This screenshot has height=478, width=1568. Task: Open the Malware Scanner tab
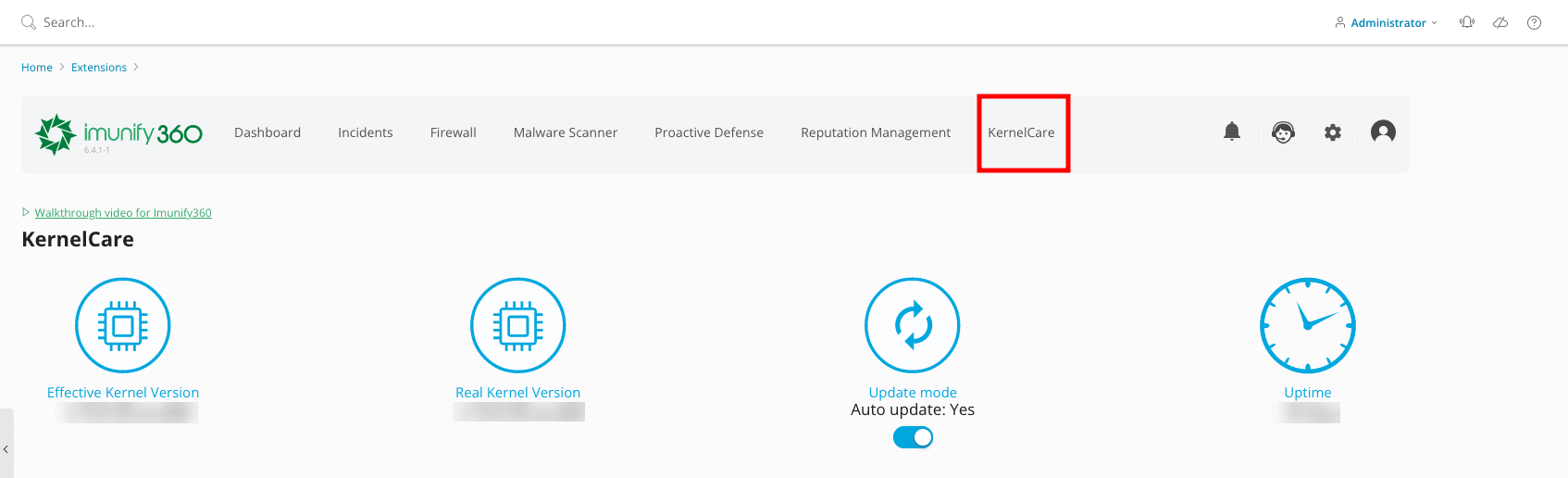click(x=566, y=132)
